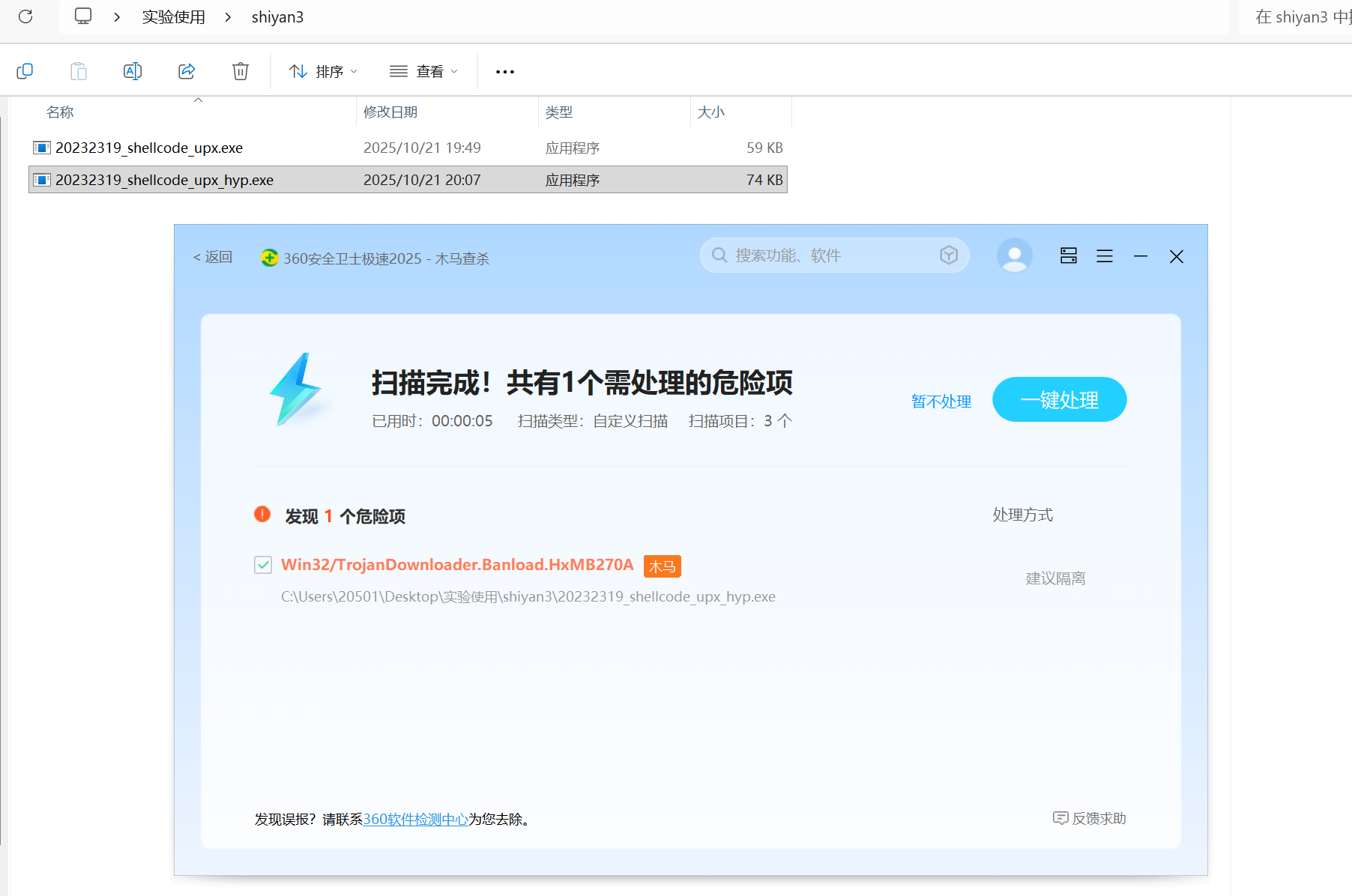Viewport: 1352px width, 896px height.
Task: Select file 20232319_shellcode_upx_hyp.exe in Explorer list
Action: [408, 180]
